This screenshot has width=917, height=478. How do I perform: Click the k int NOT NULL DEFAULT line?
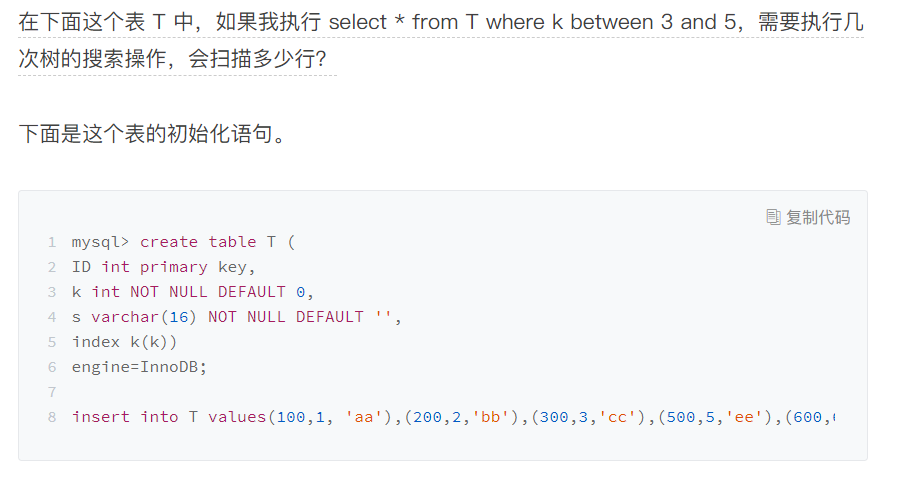193,292
